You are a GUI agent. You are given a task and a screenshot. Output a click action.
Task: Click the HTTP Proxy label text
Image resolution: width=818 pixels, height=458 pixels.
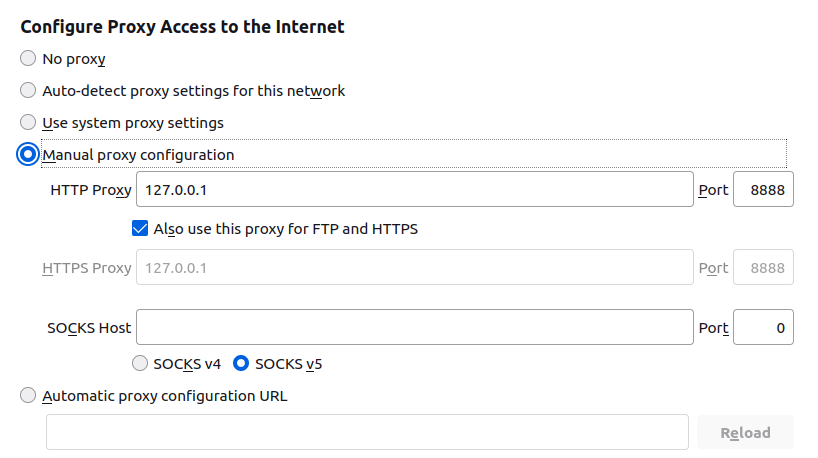pos(90,189)
